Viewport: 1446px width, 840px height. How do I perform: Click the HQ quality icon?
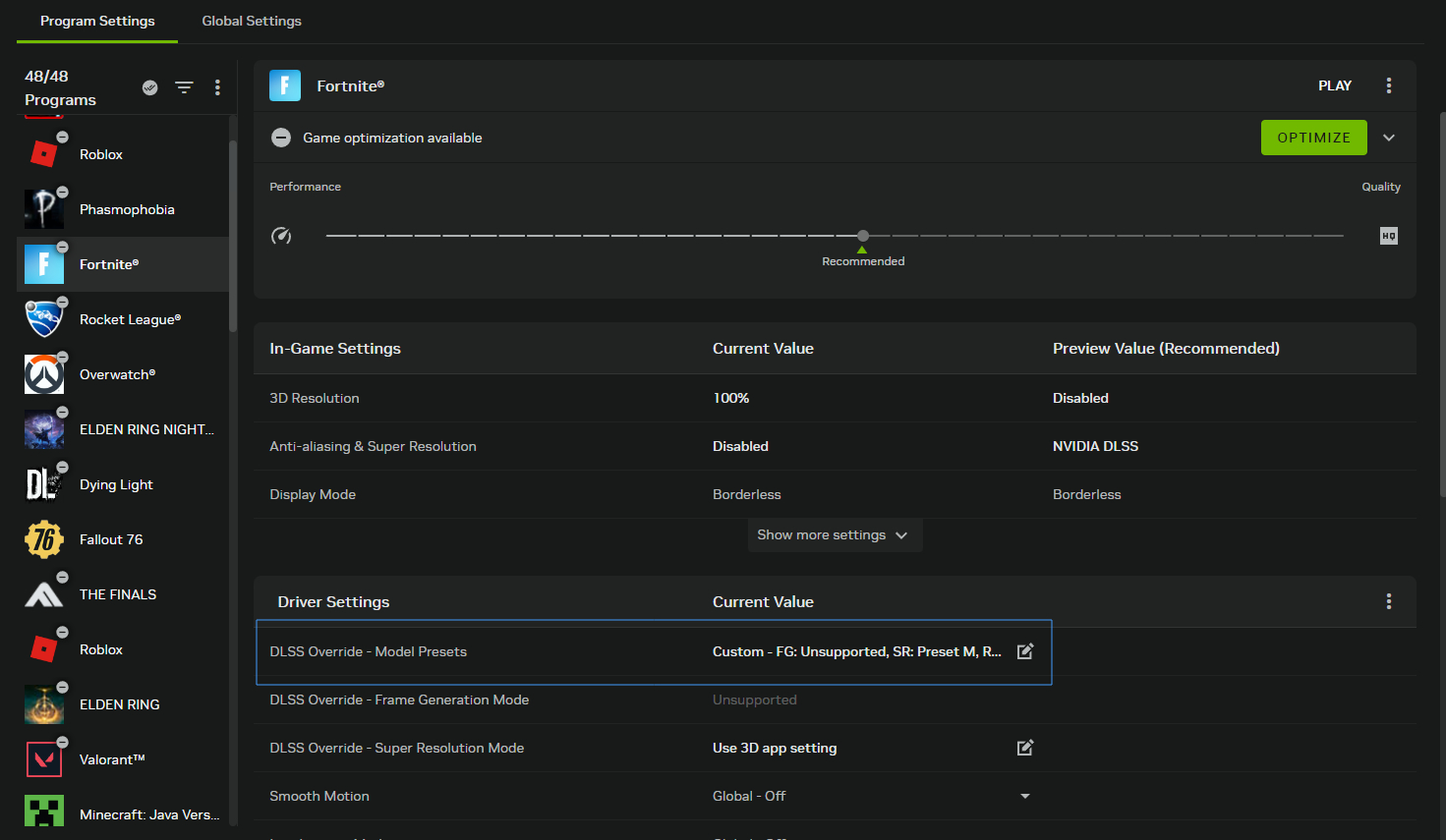(x=1389, y=236)
